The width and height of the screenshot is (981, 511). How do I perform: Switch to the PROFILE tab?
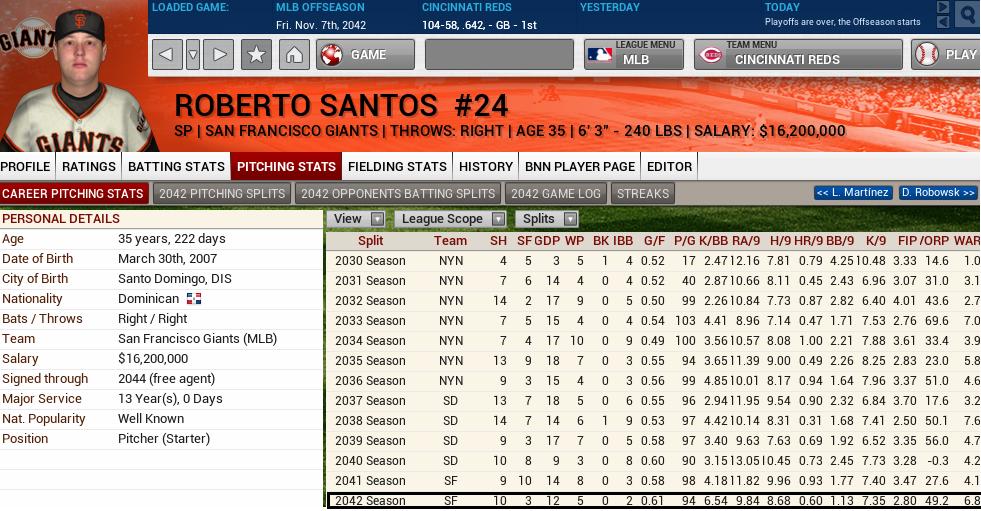click(26, 166)
